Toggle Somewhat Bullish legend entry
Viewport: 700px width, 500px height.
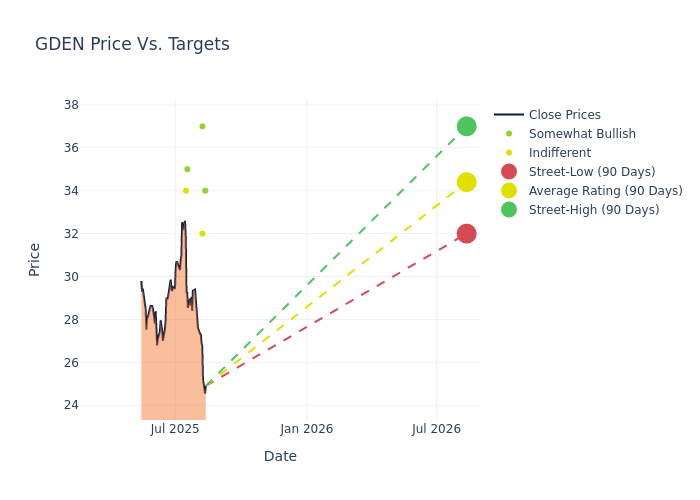click(582, 134)
